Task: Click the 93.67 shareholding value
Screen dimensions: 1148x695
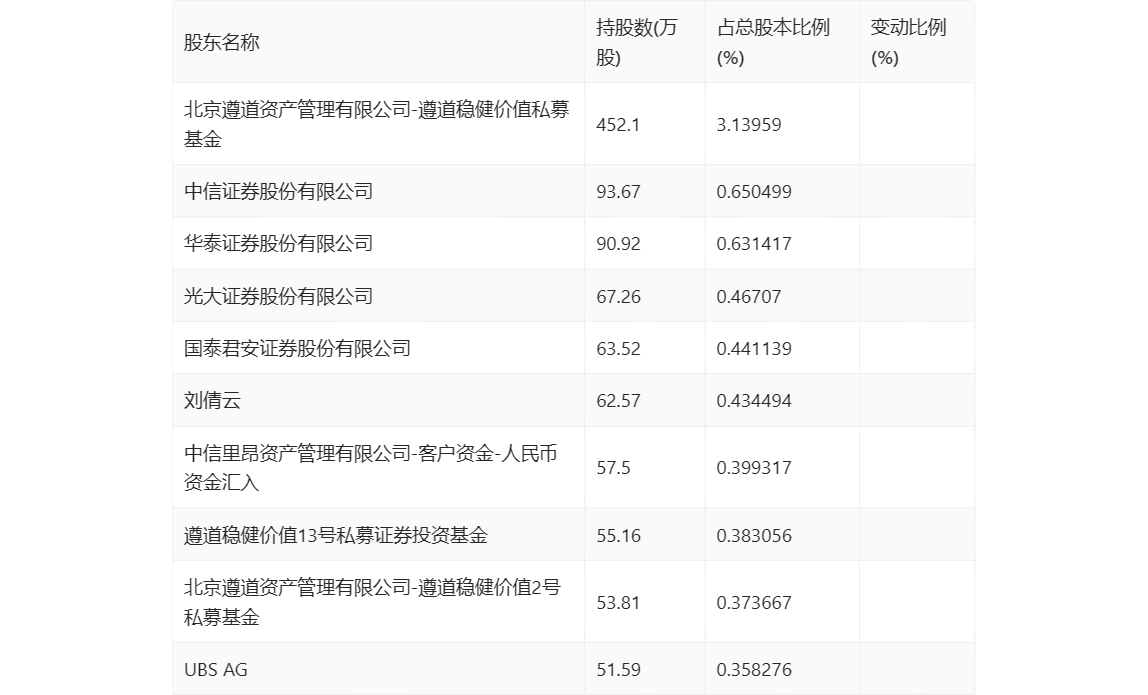Action: tap(618, 192)
